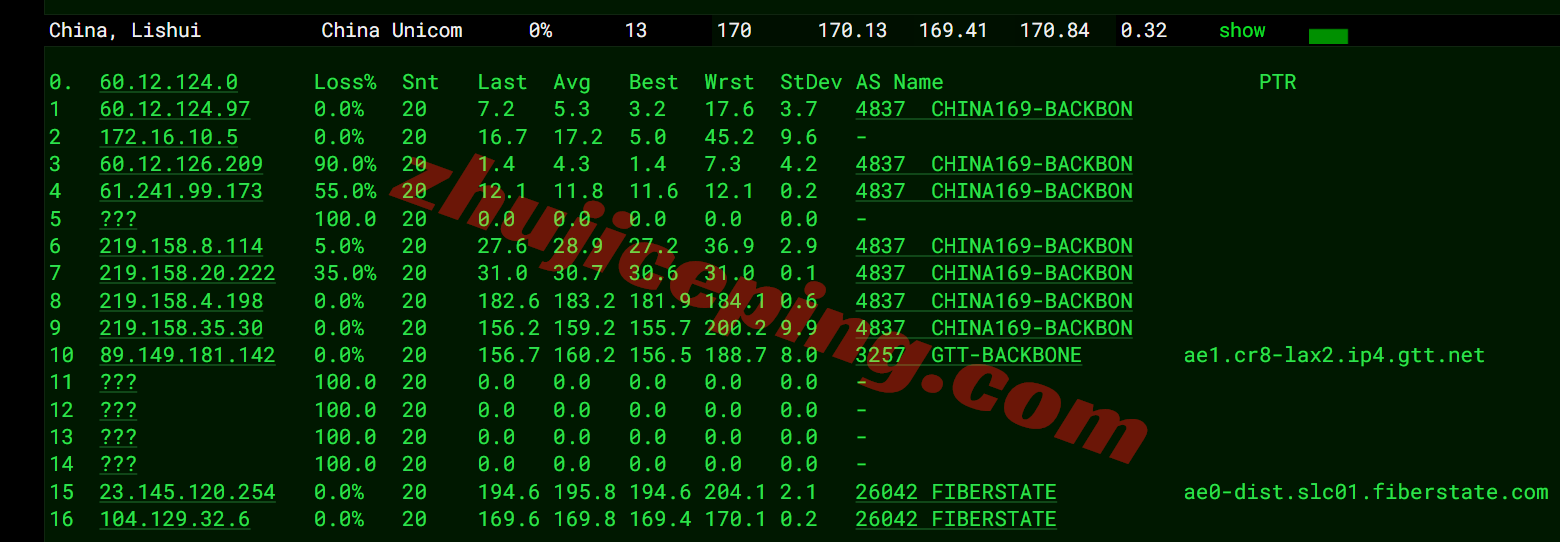The height and width of the screenshot is (542, 1560).
Task: Click the 'AS Name' column header
Action: click(x=899, y=82)
